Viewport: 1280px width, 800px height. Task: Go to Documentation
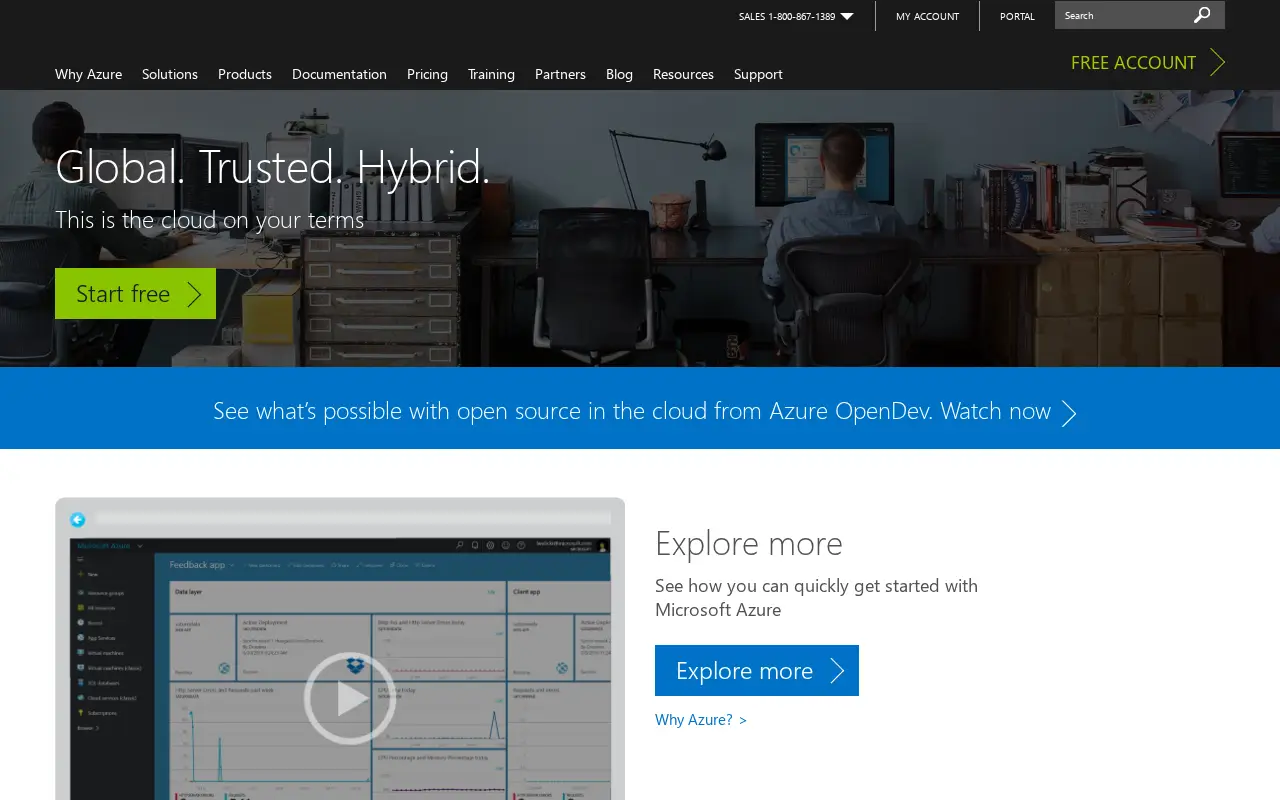click(339, 74)
